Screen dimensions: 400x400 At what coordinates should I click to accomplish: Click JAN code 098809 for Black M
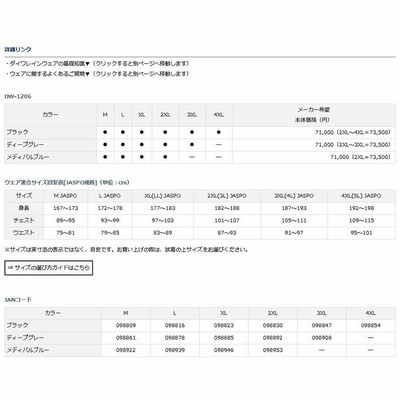[x=126, y=325]
